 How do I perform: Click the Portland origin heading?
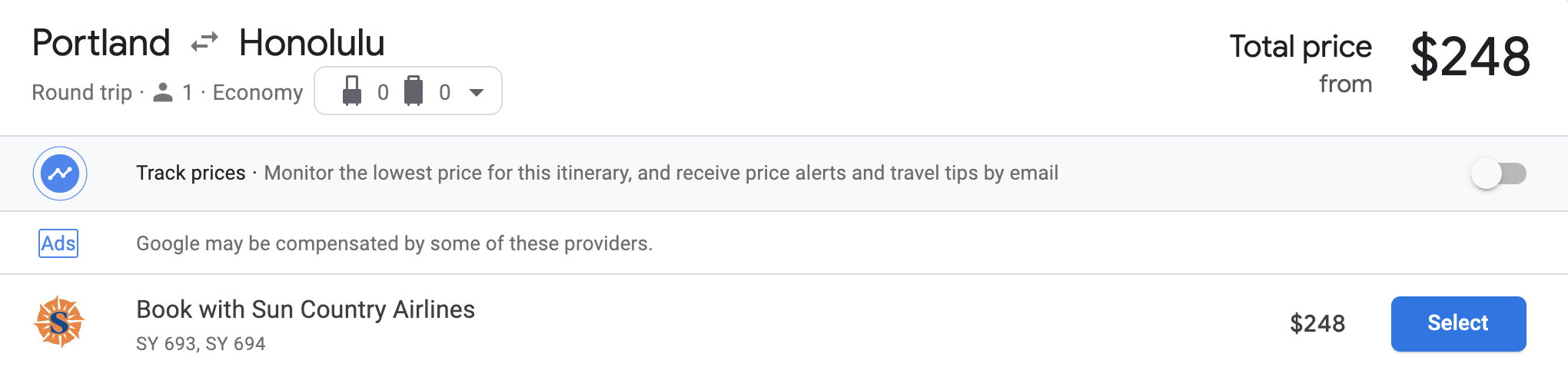[x=101, y=43]
